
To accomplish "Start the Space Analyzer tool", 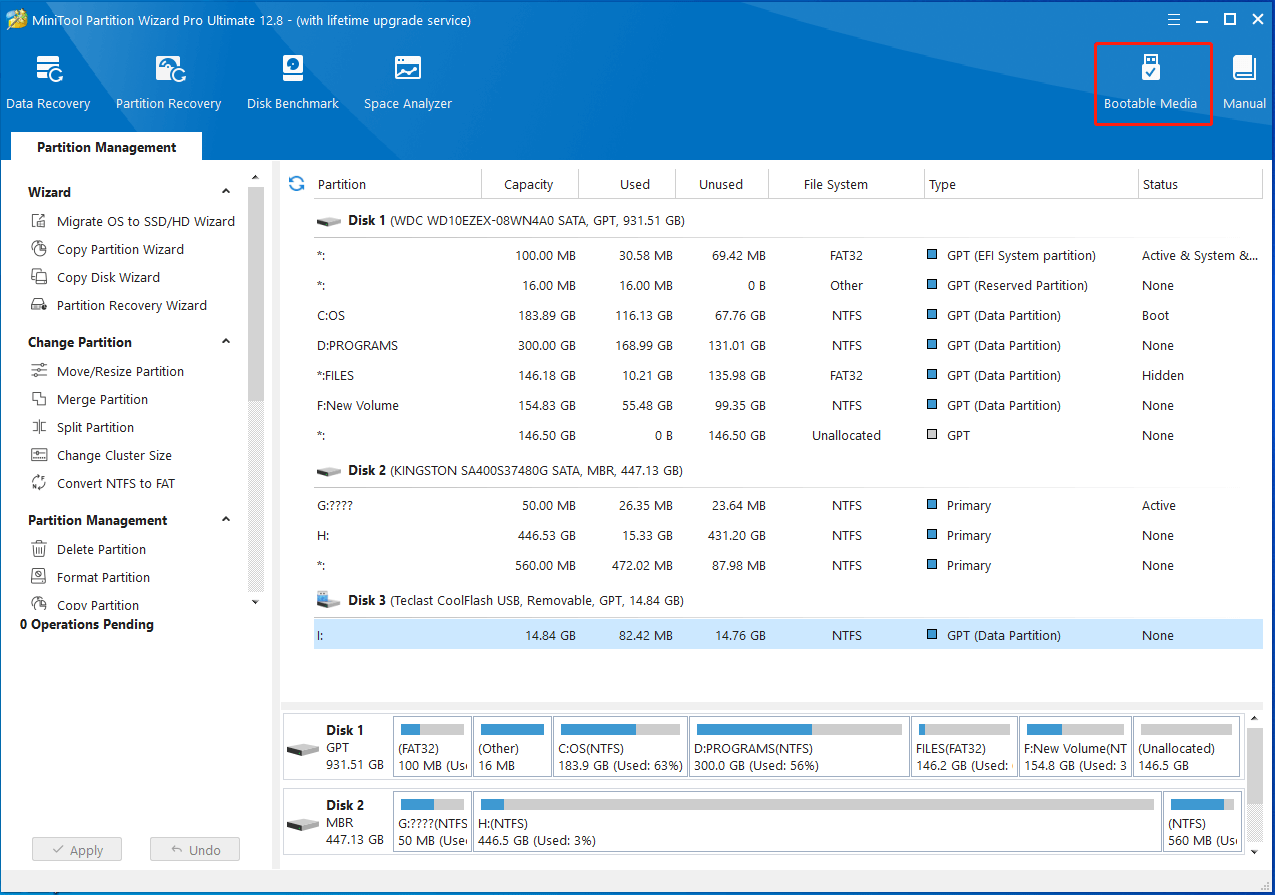I will click(407, 82).
